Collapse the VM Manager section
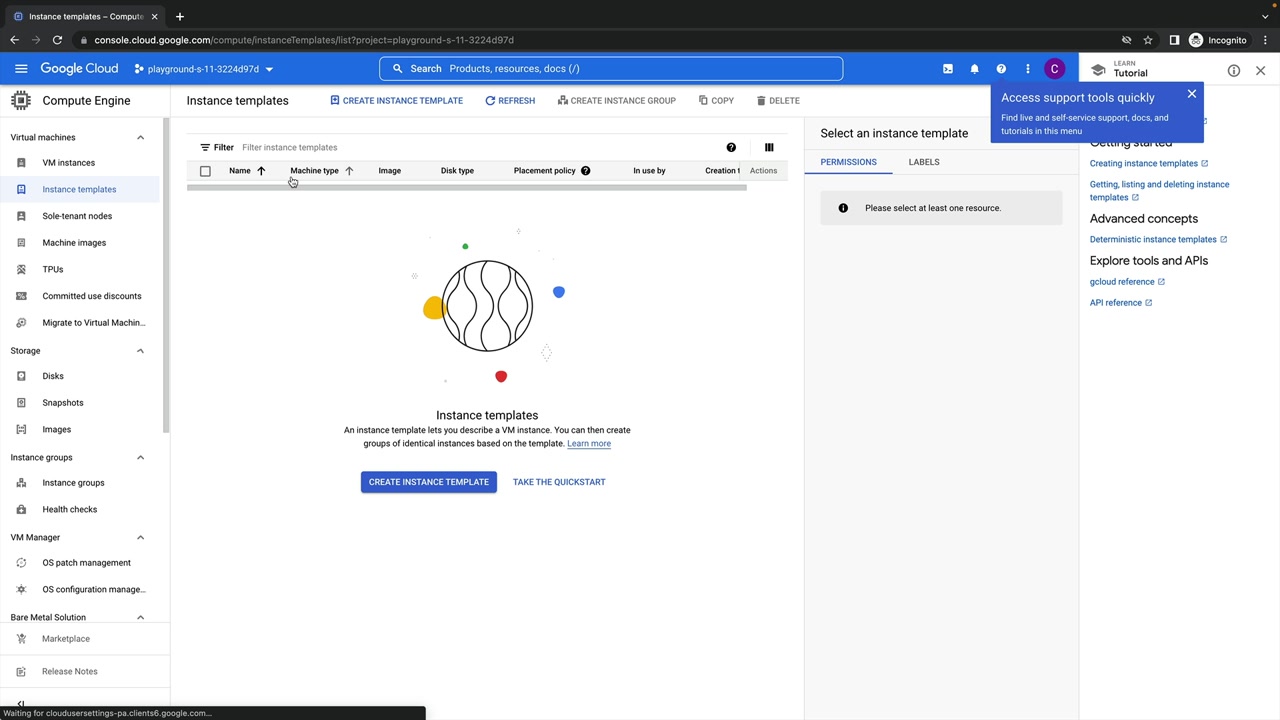 click(140, 537)
